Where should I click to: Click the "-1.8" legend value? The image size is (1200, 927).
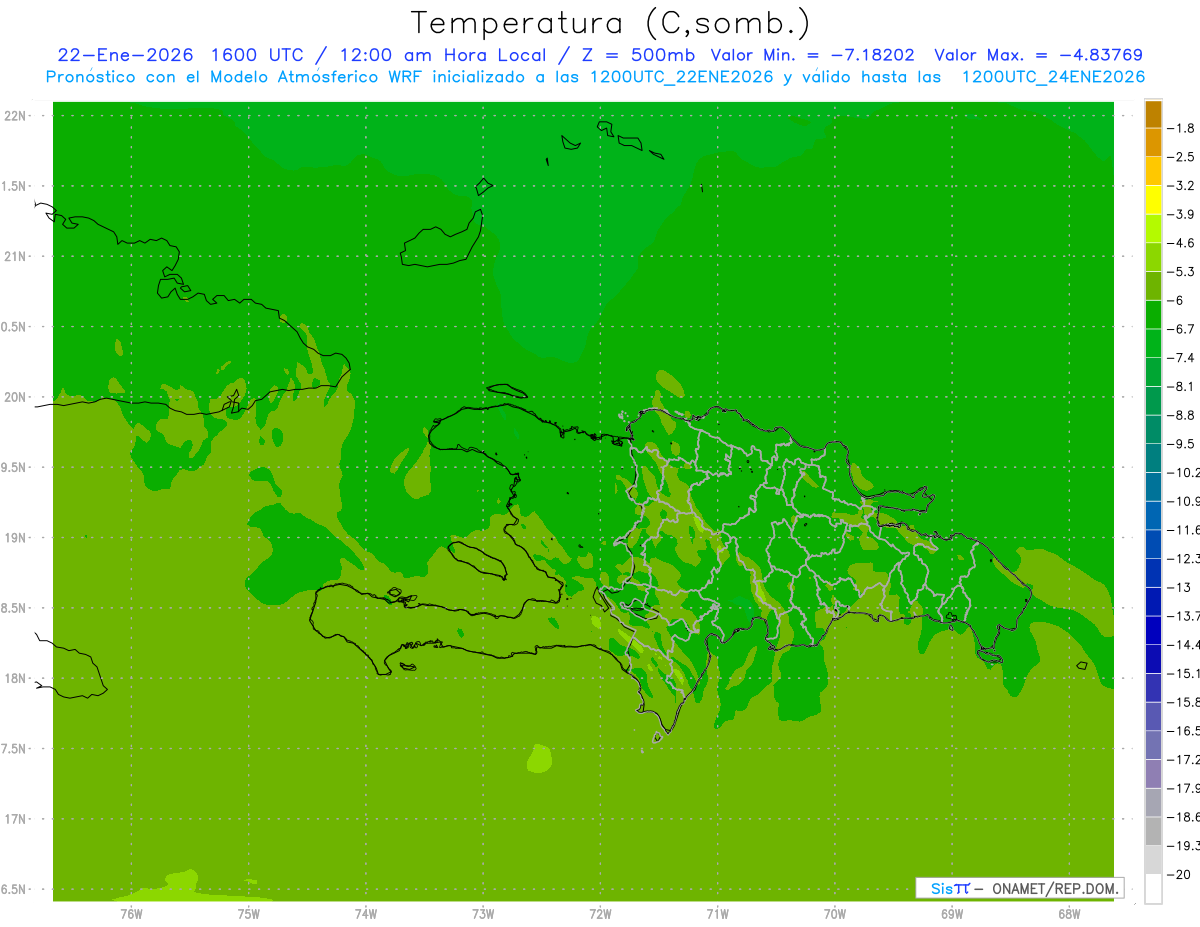pyautogui.click(x=1181, y=128)
